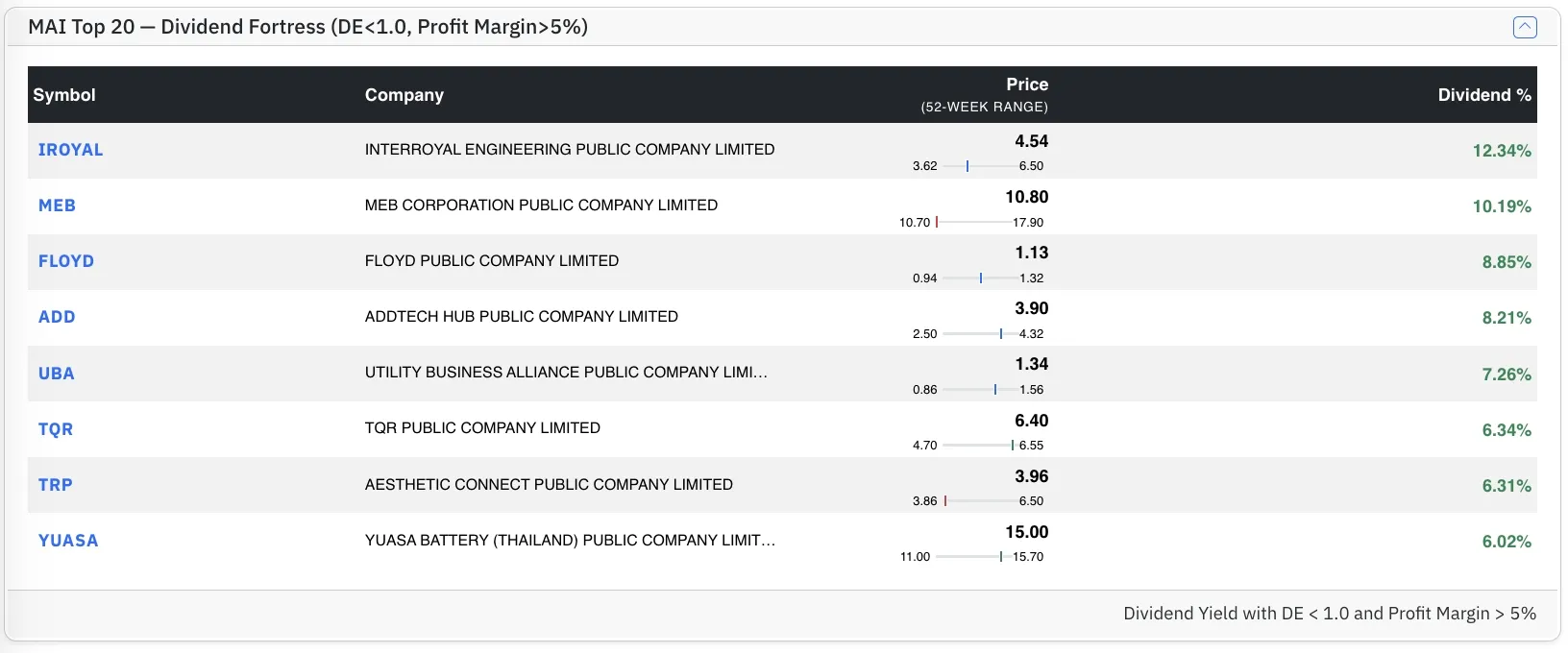This screenshot has width=1568, height=653.
Task: Click the 12.34% dividend value
Action: click(1502, 151)
